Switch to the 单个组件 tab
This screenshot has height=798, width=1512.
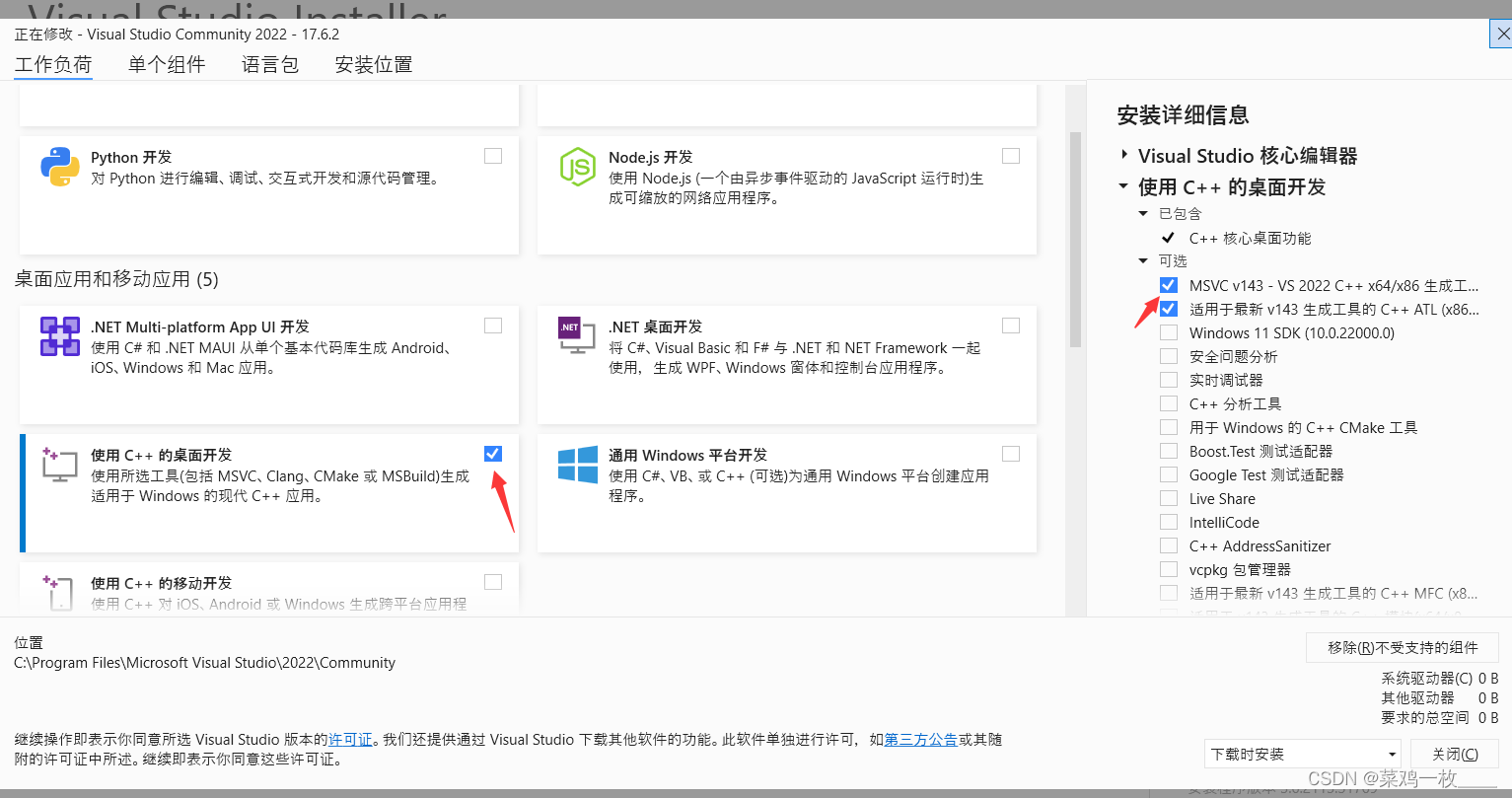167,65
